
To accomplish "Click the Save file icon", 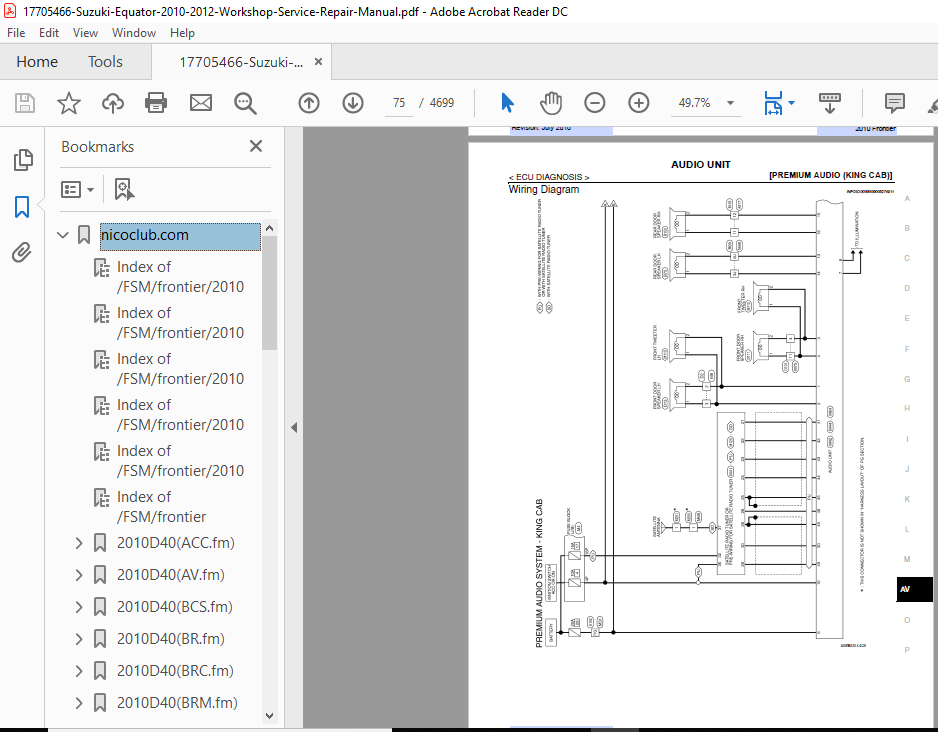I will coord(25,103).
